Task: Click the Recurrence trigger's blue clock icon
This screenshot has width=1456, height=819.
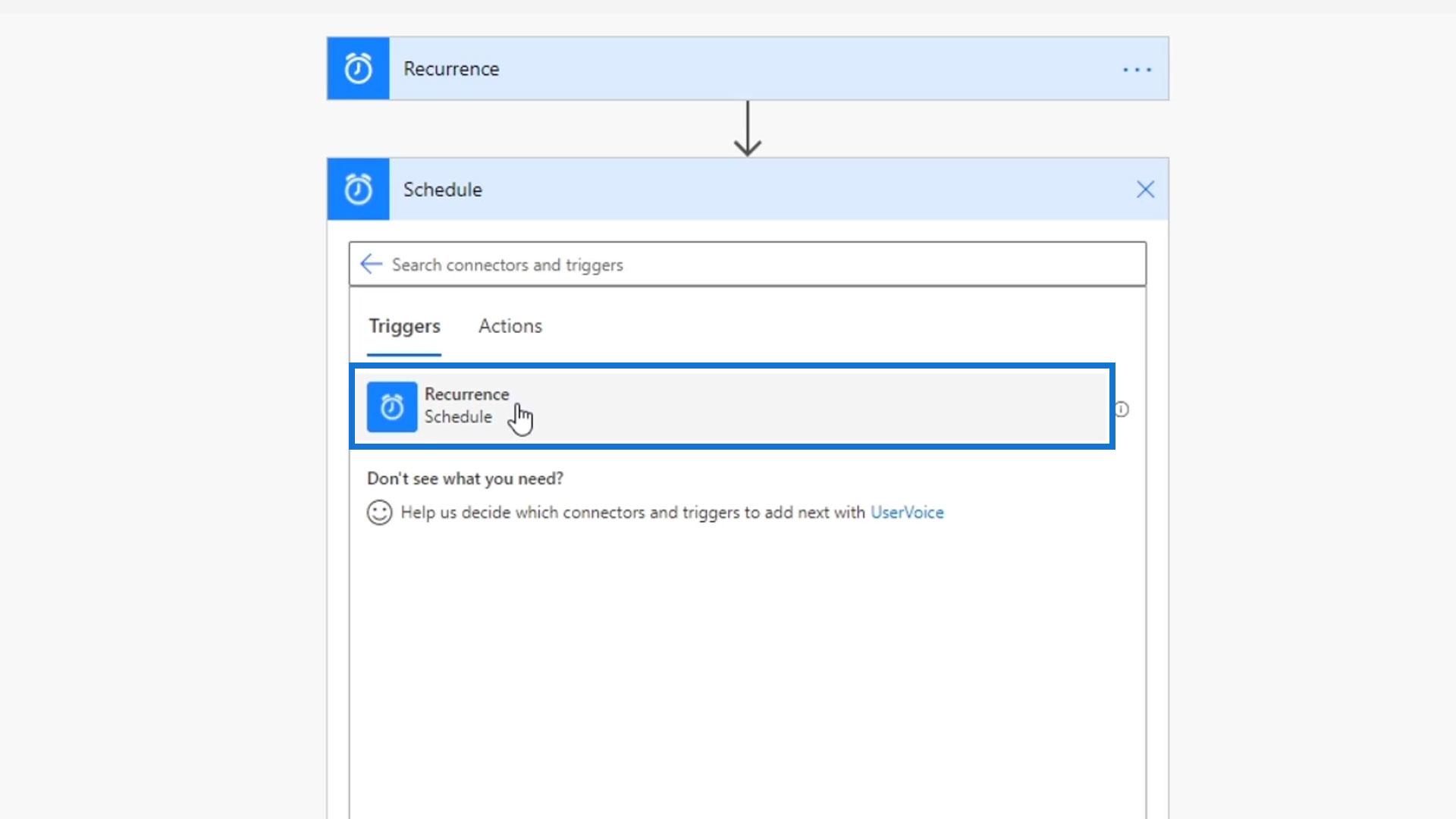Action: click(391, 407)
